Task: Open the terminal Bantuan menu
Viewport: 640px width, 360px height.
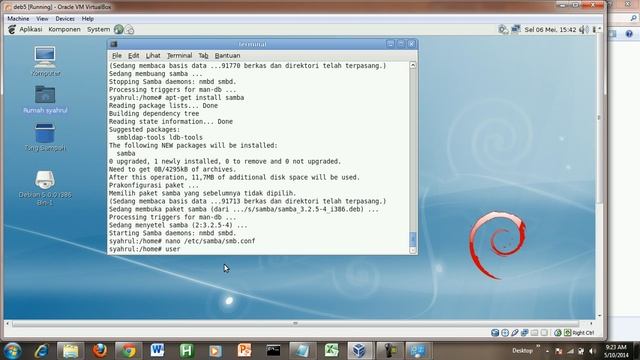Action: click(x=227, y=56)
